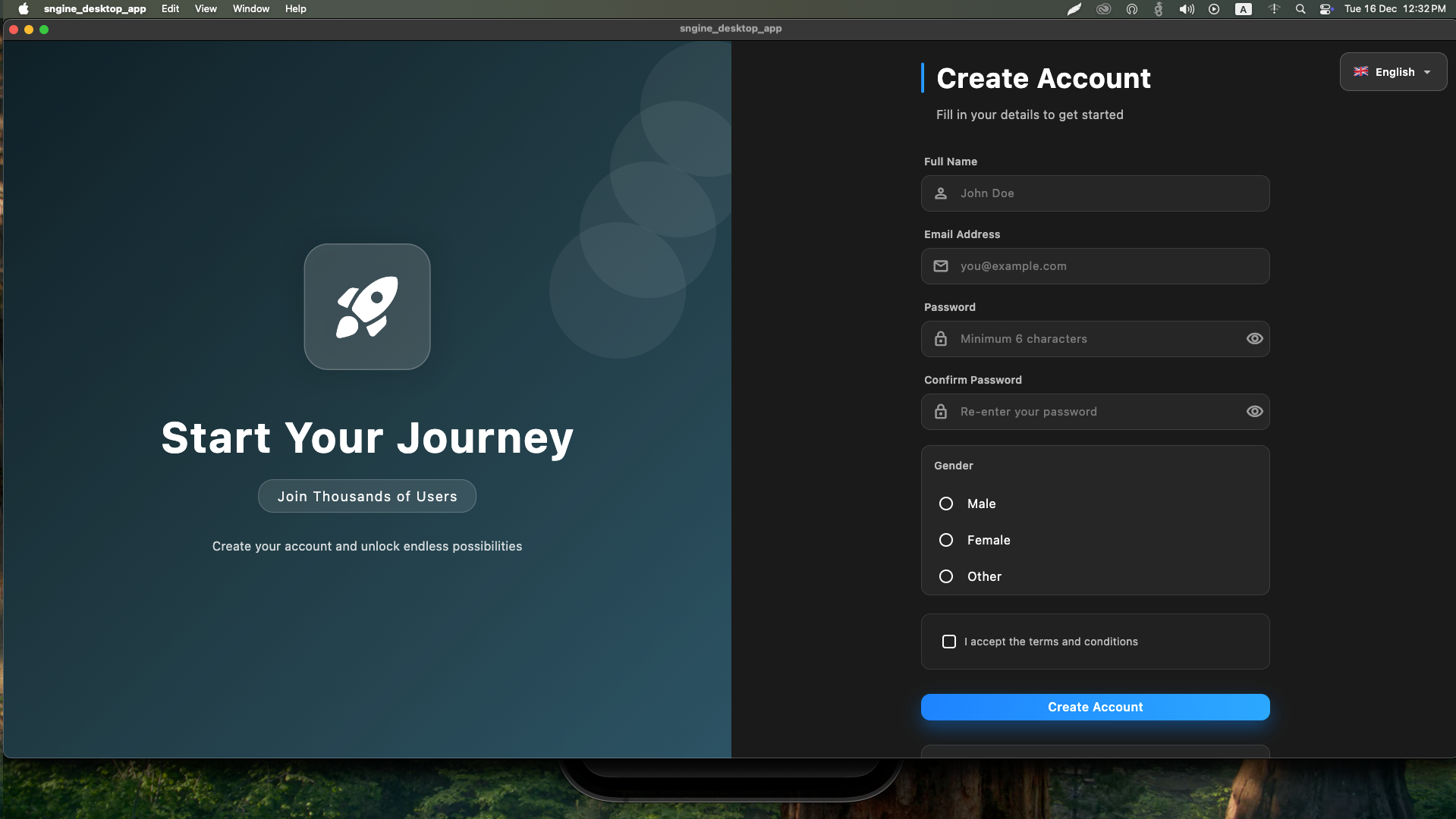1456x819 pixels.
Task: Click the Join Thousands of Users button
Action: click(x=366, y=496)
